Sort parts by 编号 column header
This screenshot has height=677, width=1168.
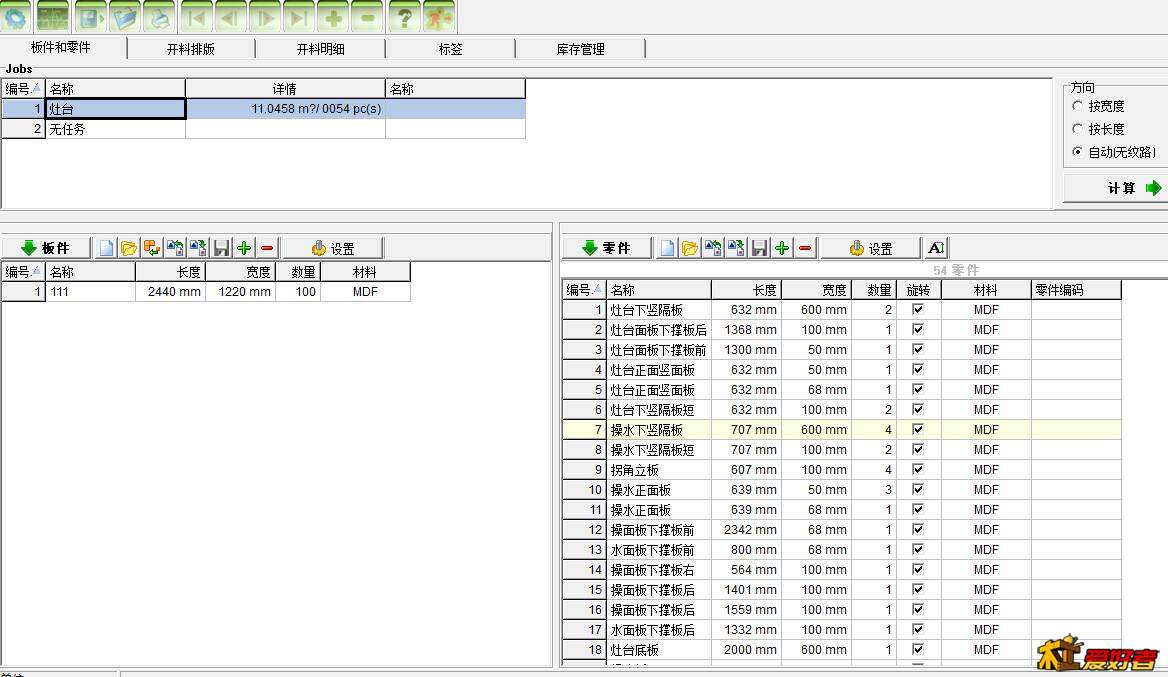[583, 290]
